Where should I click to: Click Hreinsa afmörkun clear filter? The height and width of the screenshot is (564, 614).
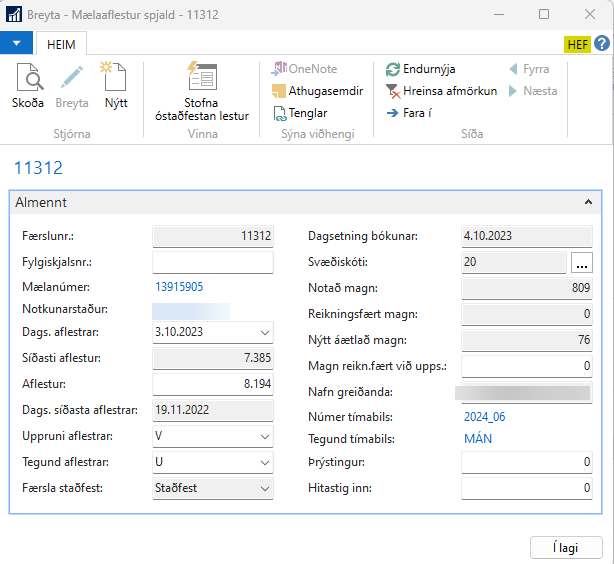(x=441, y=91)
